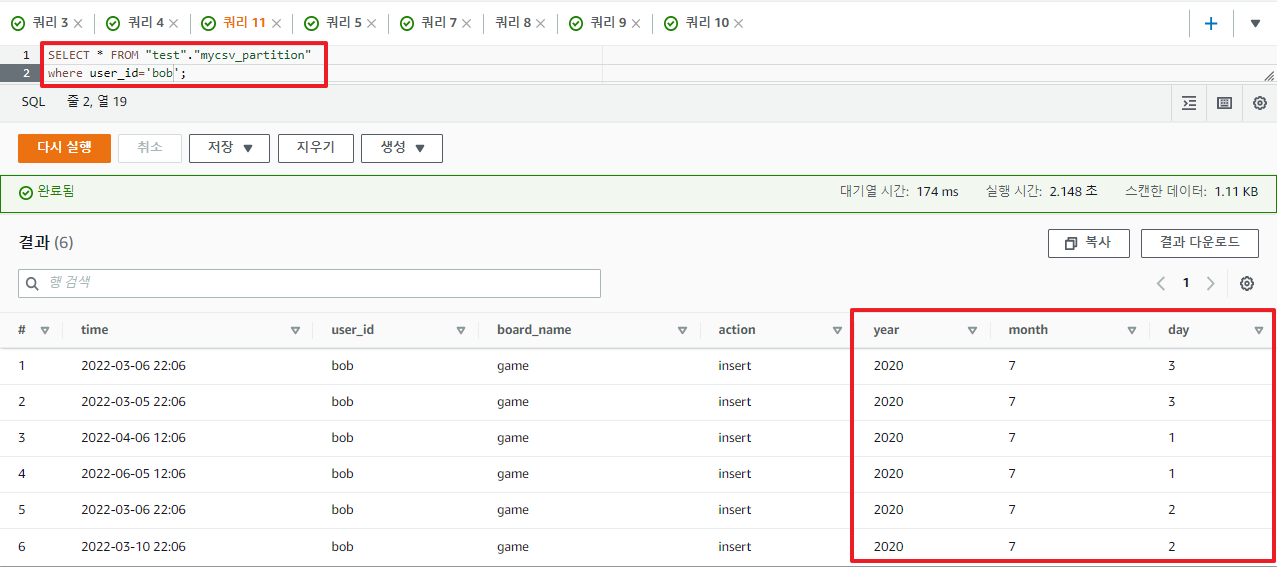This screenshot has width=1277, height=567.
Task: Click 다시 실행 to rerun the query
Action: tap(64, 148)
